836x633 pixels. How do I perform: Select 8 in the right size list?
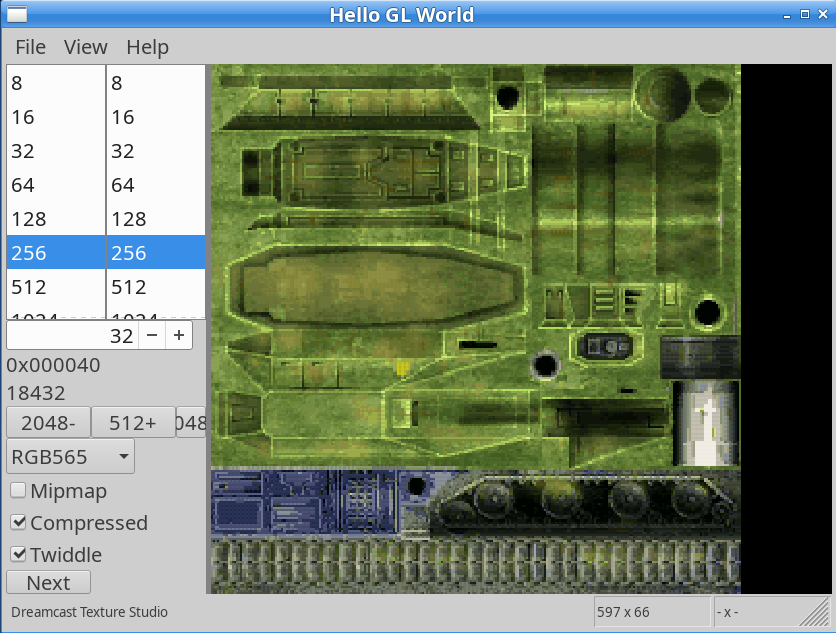click(x=156, y=83)
